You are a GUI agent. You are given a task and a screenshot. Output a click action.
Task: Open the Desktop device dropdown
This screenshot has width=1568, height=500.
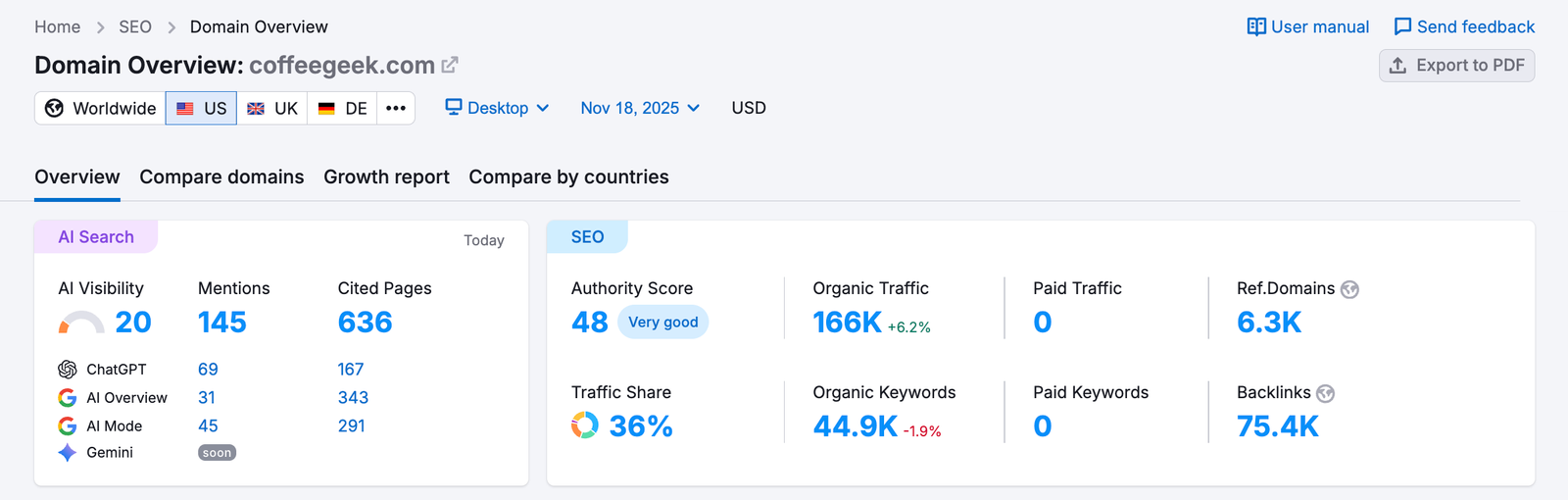point(497,108)
